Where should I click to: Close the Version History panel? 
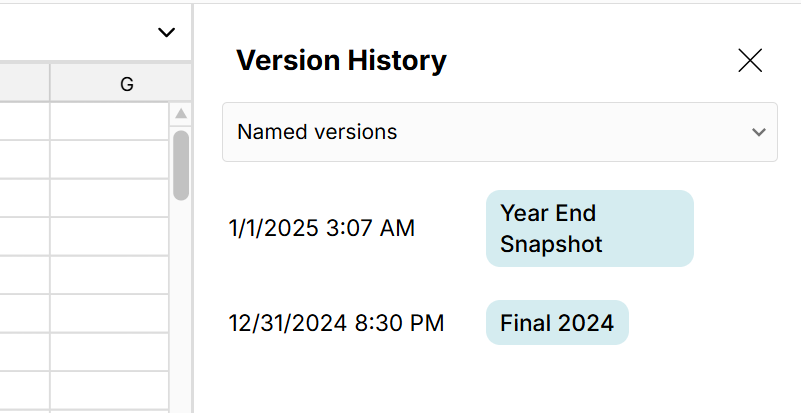[x=750, y=61]
